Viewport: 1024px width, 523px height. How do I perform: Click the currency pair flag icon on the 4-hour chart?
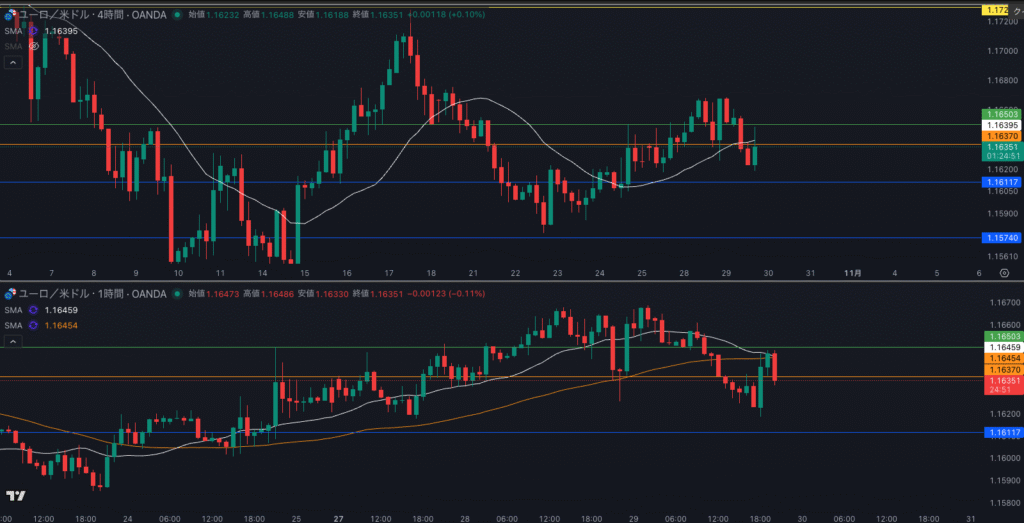[x=11, y=16]
